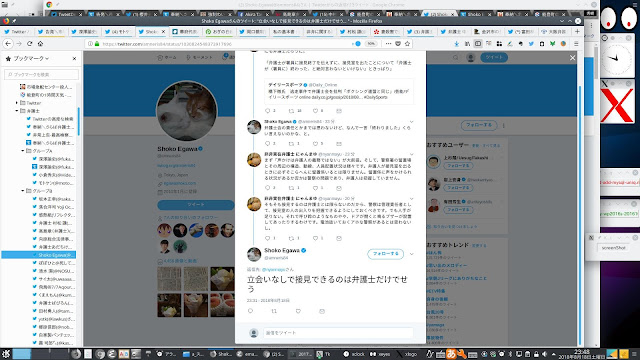Open chevron on Shoko Egawa reply tweet
The image size is (640, 360).
point(411,122)
